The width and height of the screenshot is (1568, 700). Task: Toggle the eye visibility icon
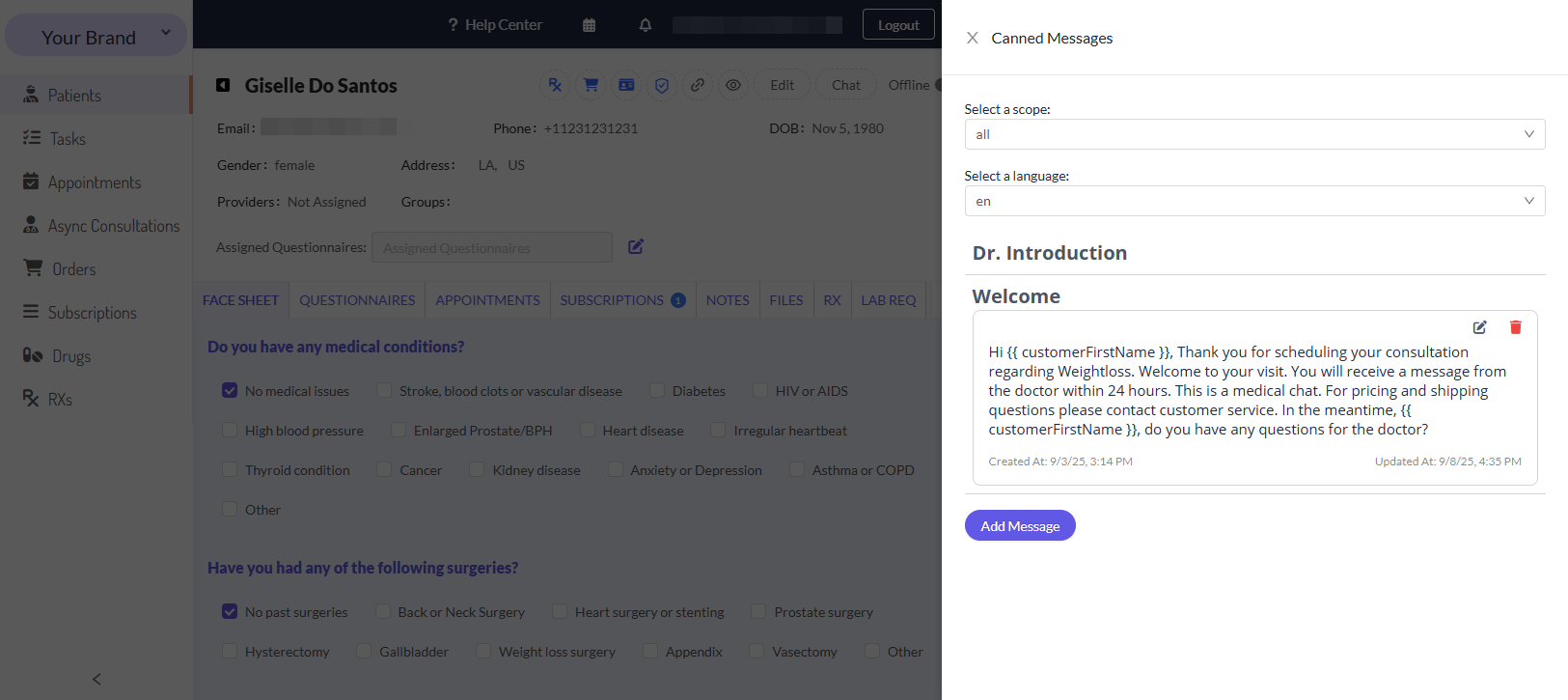pos(733,85)
